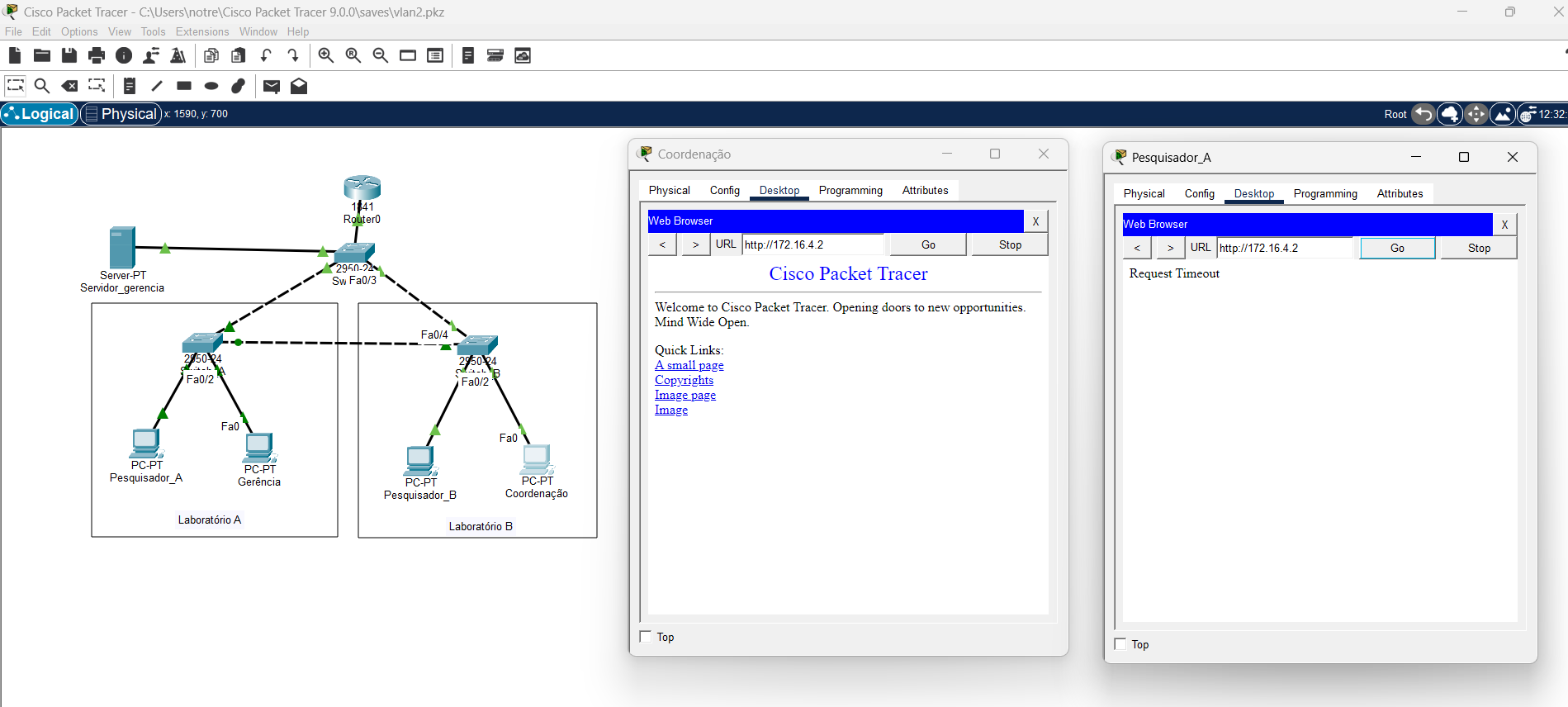Print the workspace using the printer icon
The width and height of the screenshot is (1568, 707).
click(x=97, y=55)
